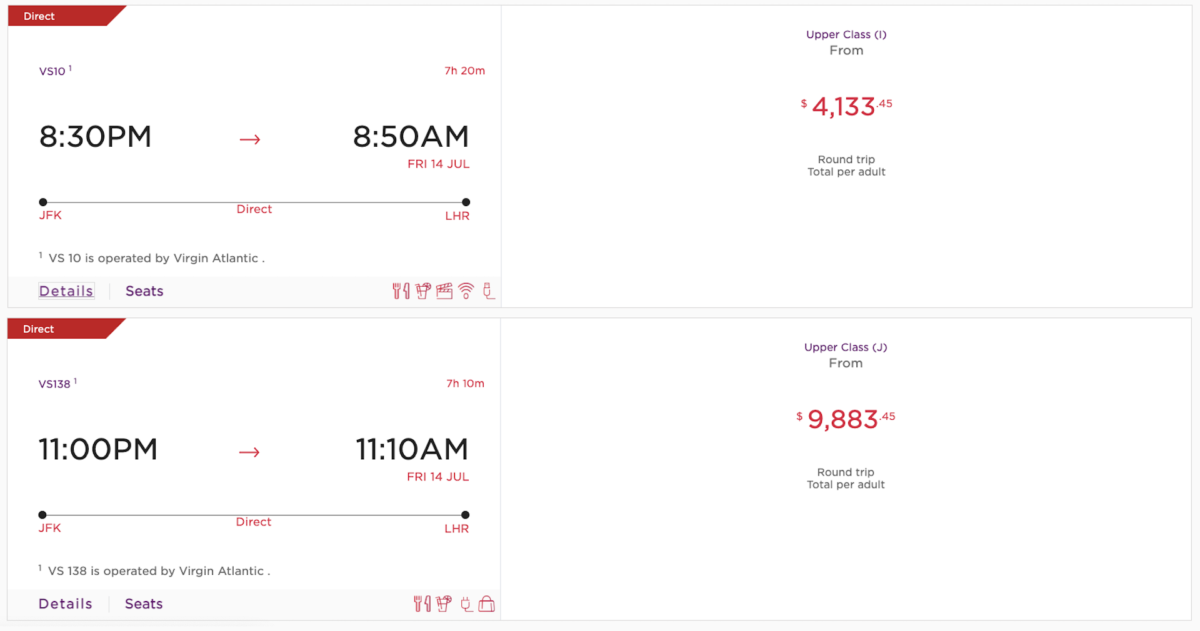Screen dimensions: 1200x631
Task: Select the Upper Class (J) fare of $9,883.45
Action: click(847, 418)
